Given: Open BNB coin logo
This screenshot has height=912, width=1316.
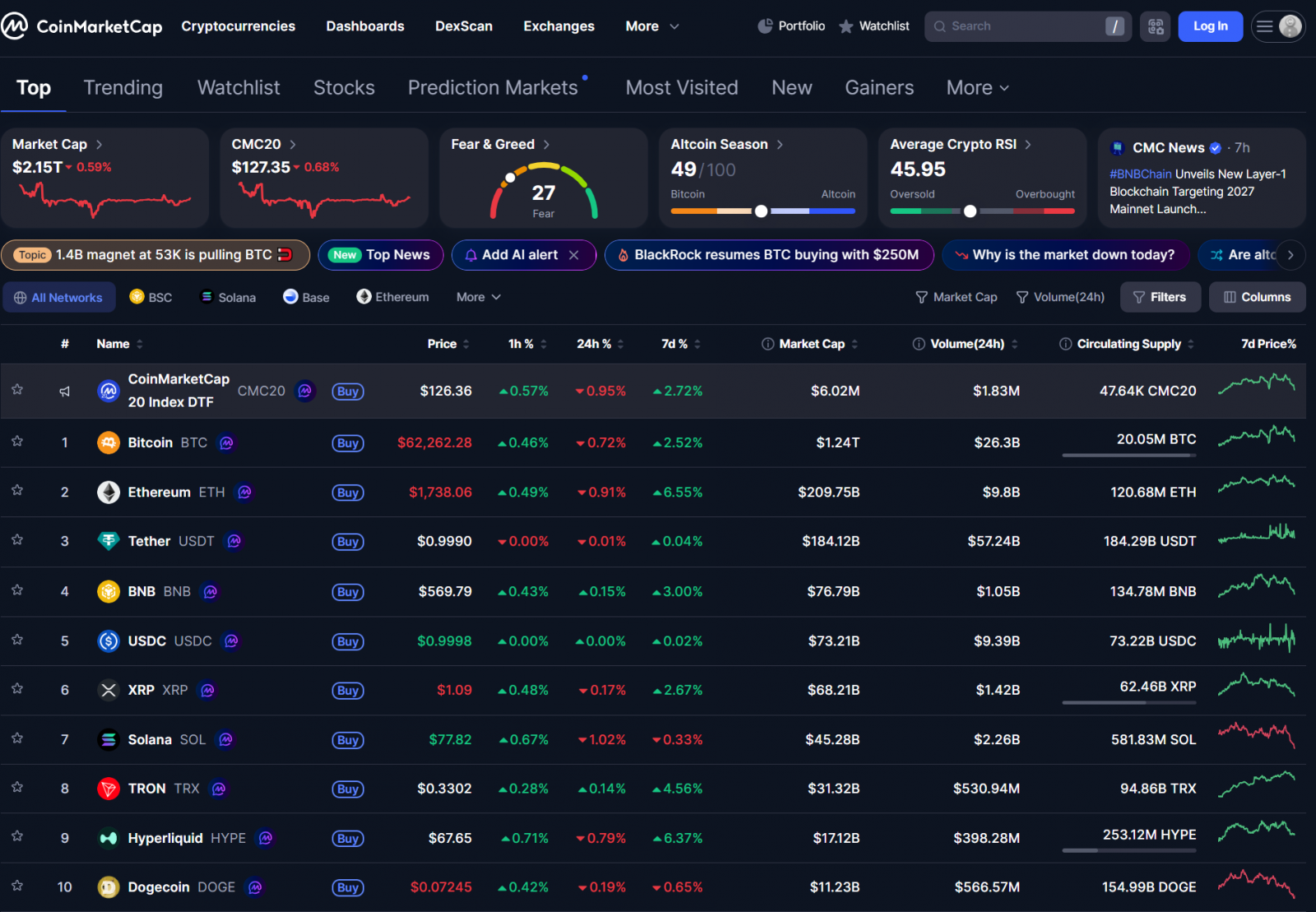Looking at the screenshot, I should click(109, 591).
